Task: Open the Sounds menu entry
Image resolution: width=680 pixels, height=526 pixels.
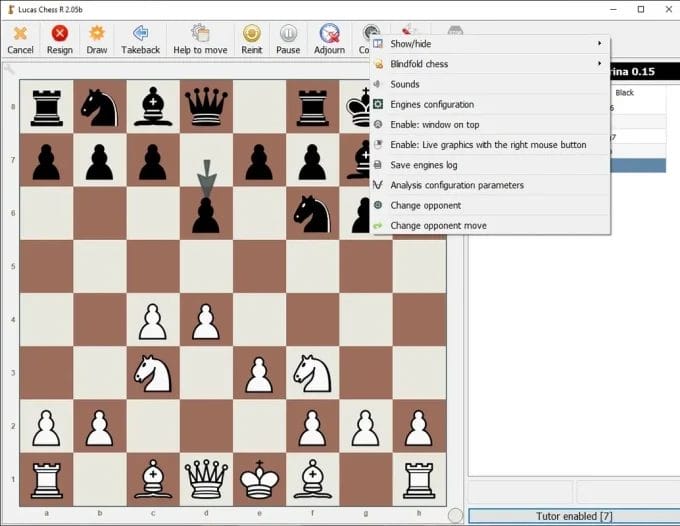Action: click(x=405, y=85)
